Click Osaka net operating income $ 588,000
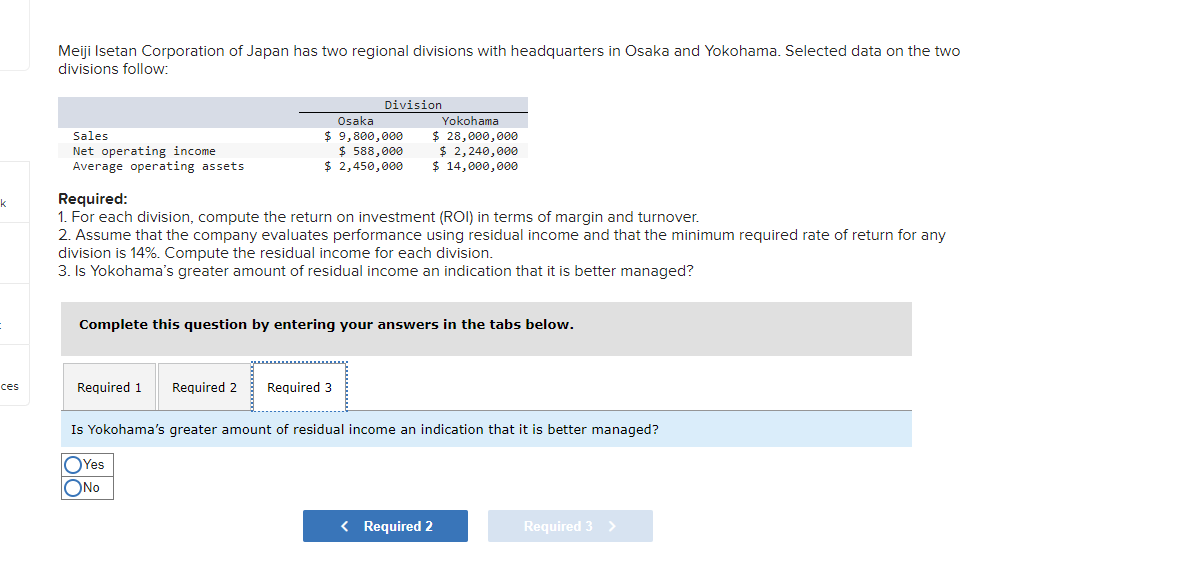 [x=371, y=151]
